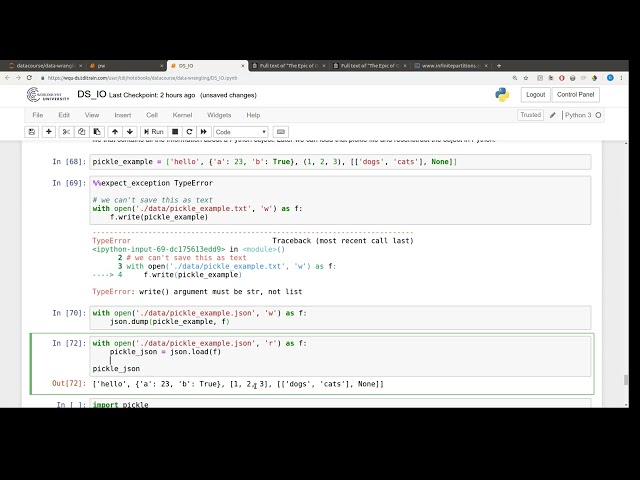Open the Widgets menu
Image resolution: width=640 pixels, height=480 pixels.
(219, 115)
